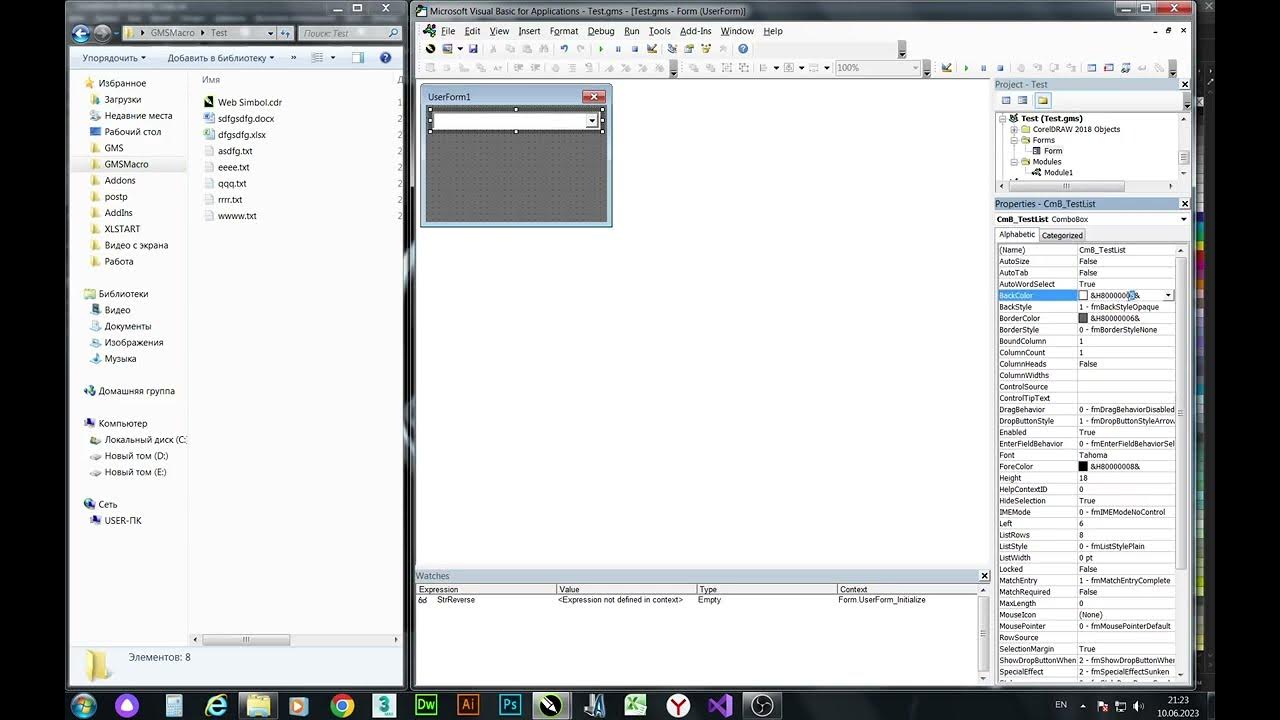
Task: Click the Debug toolbar Design Mode icon
Action: click(946, 68)
